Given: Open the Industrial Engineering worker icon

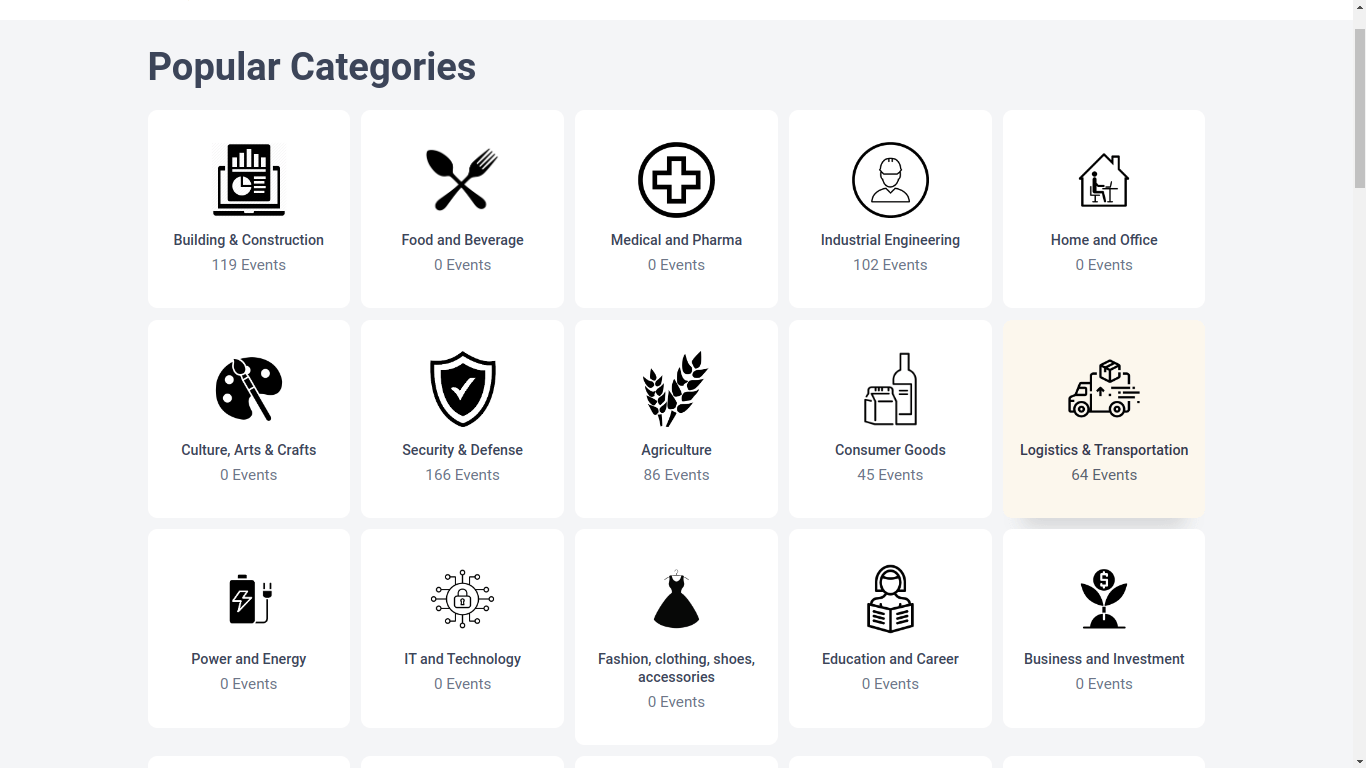Looking at the screenshot, I should tap(890, 180).
